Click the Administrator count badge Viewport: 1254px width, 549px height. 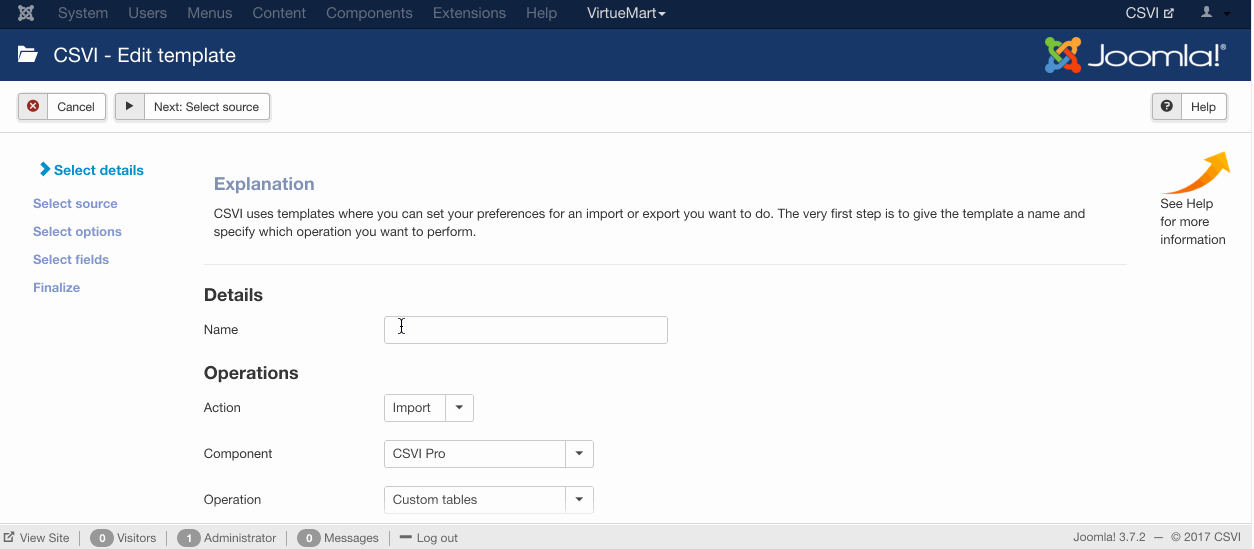[x=188, y=538]
